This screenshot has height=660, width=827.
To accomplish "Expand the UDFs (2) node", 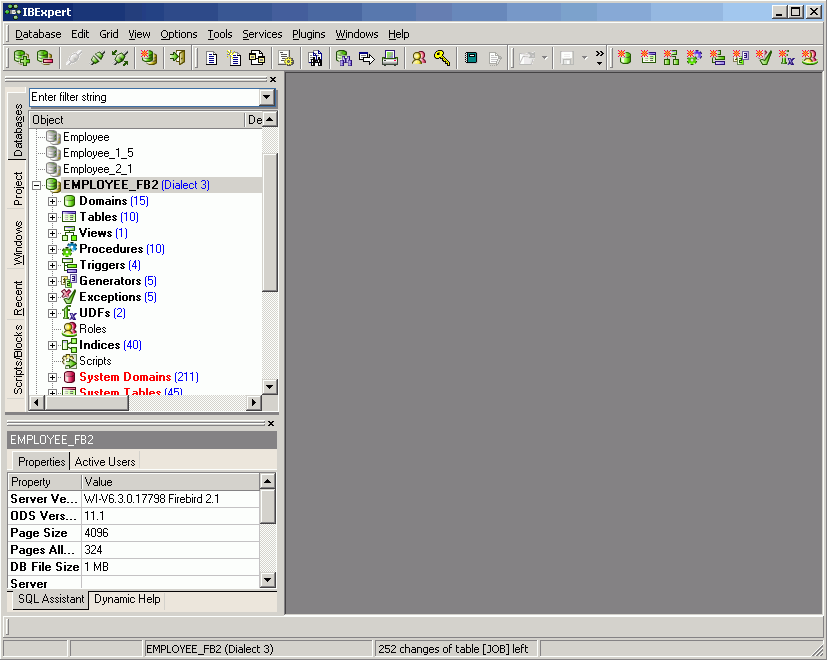I will pos(52,313).
